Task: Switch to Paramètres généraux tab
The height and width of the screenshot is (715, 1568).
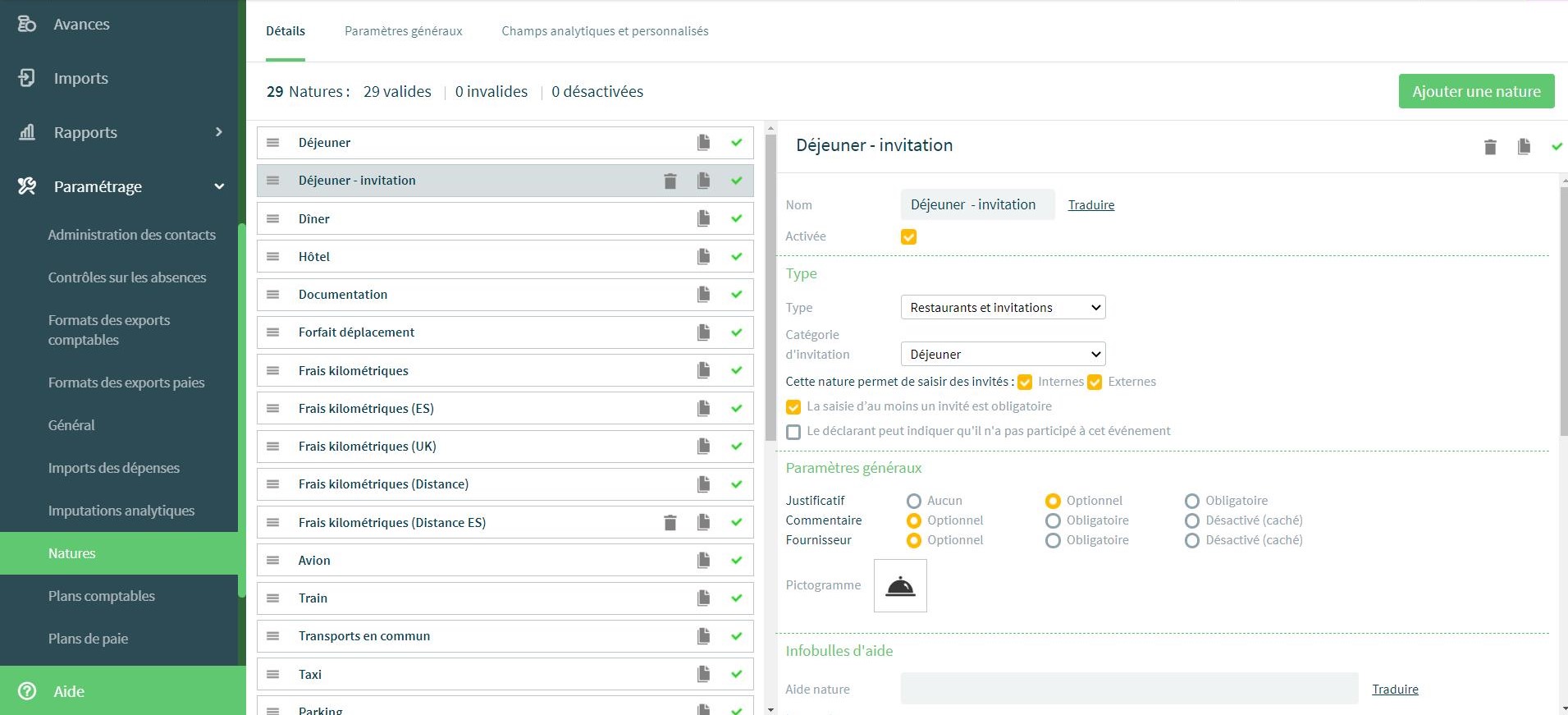Action: pos(403,31)
